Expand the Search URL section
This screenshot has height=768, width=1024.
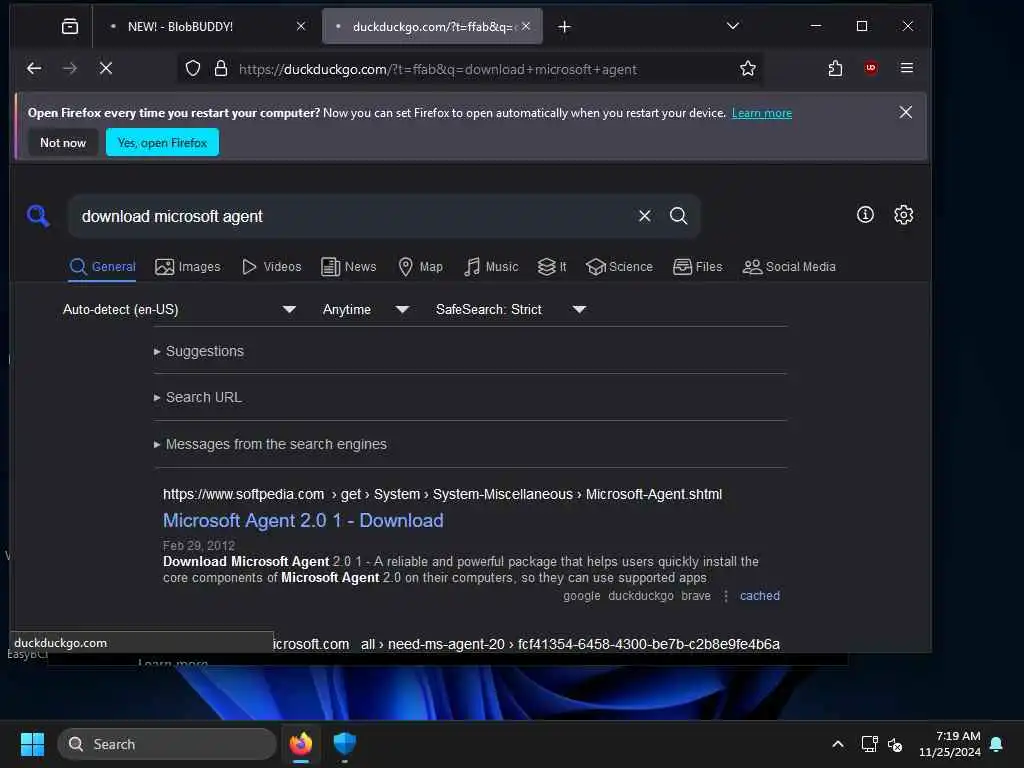click(198, 398)
